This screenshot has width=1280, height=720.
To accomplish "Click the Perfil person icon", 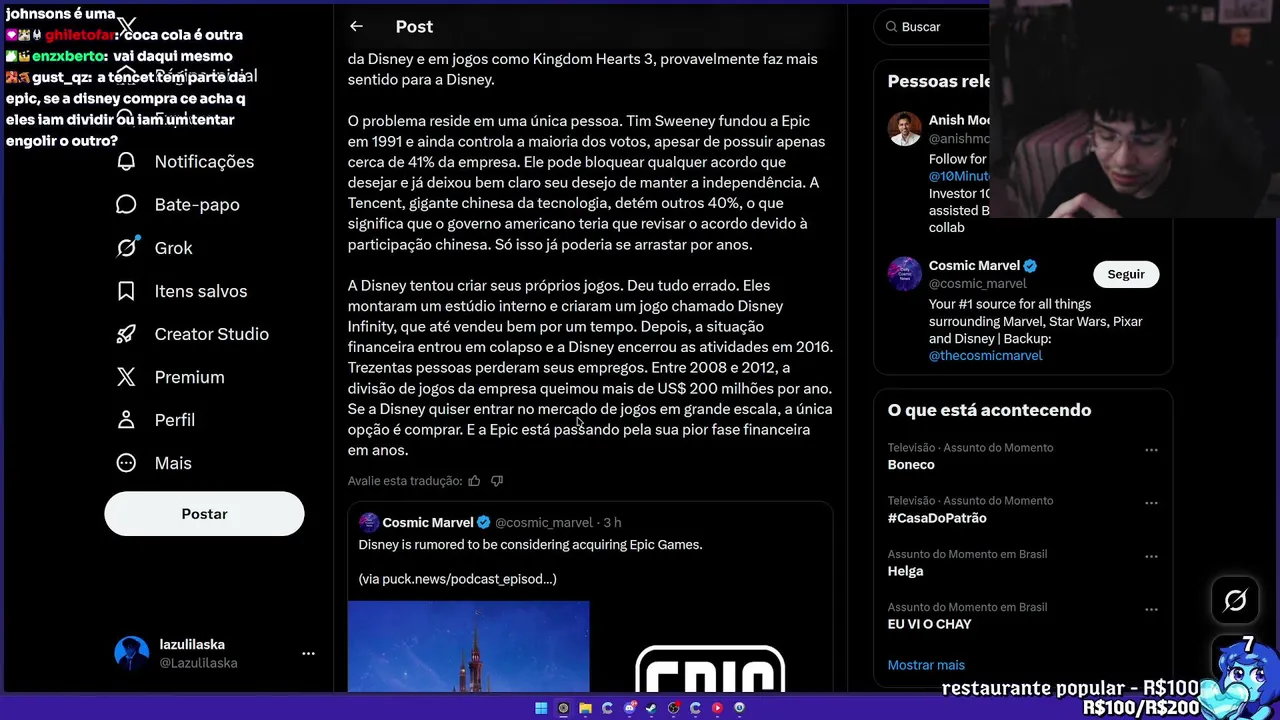I will pyautogui.click(x=126, y=420).
